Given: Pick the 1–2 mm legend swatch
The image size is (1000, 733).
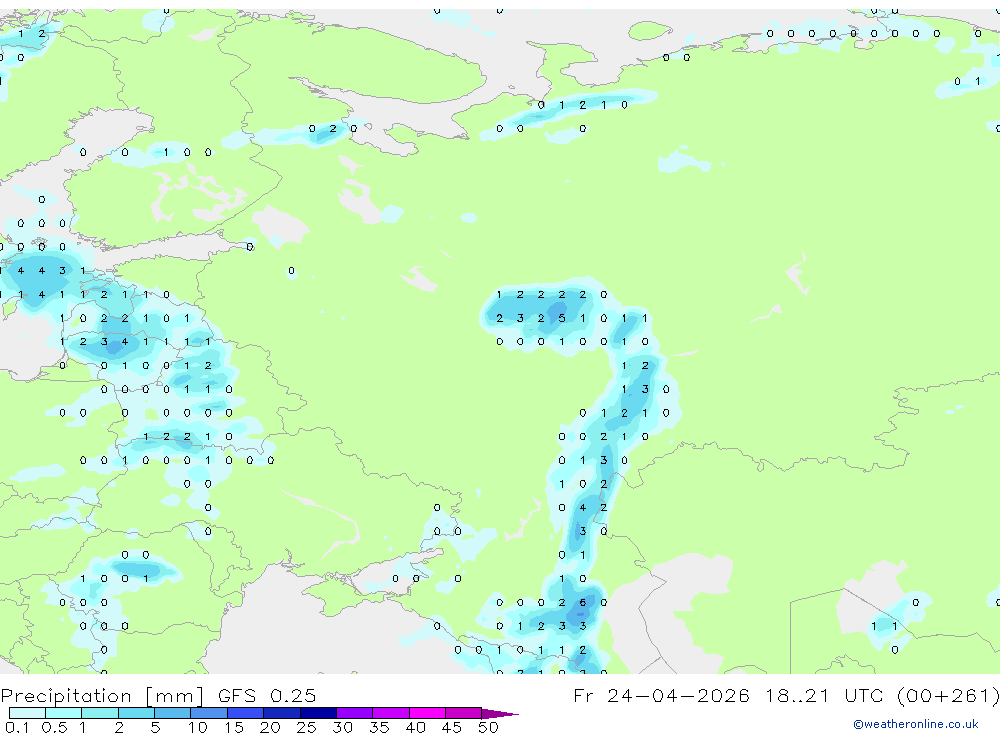Looking at the screenshot, I should [100, 713].
